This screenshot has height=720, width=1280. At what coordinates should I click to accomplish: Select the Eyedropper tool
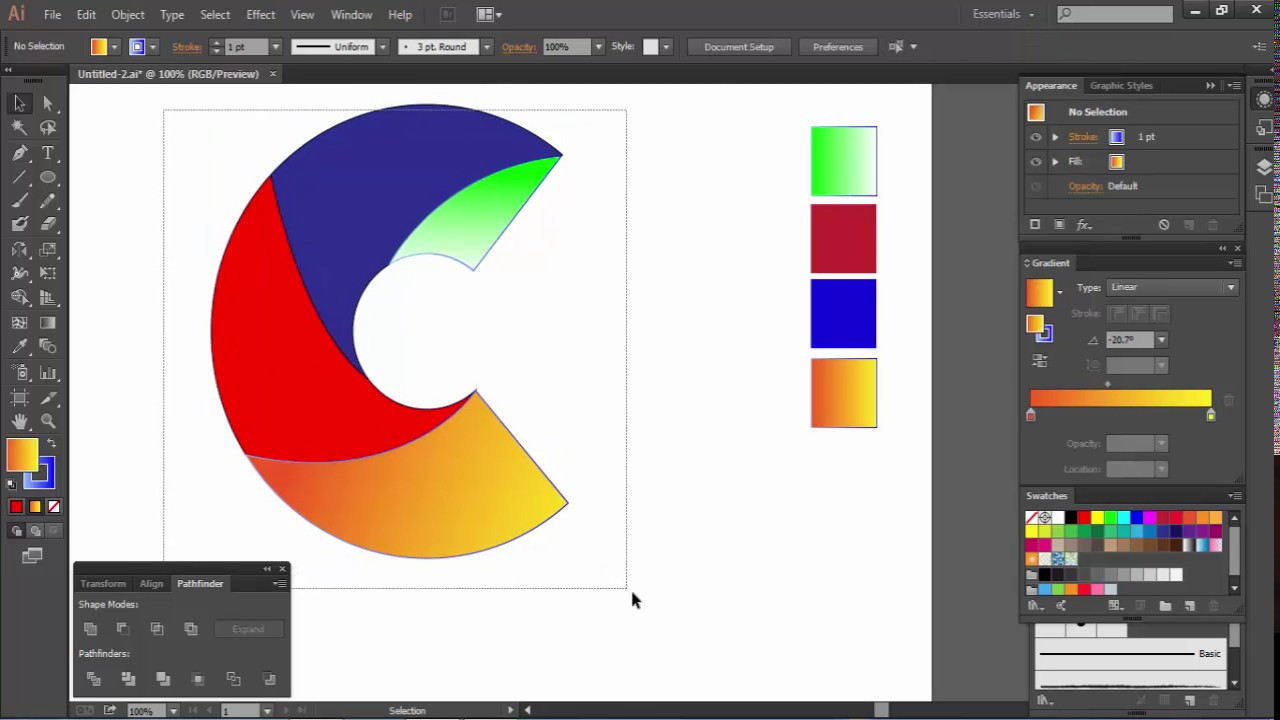pyautogui.click(x=19, y=347)
